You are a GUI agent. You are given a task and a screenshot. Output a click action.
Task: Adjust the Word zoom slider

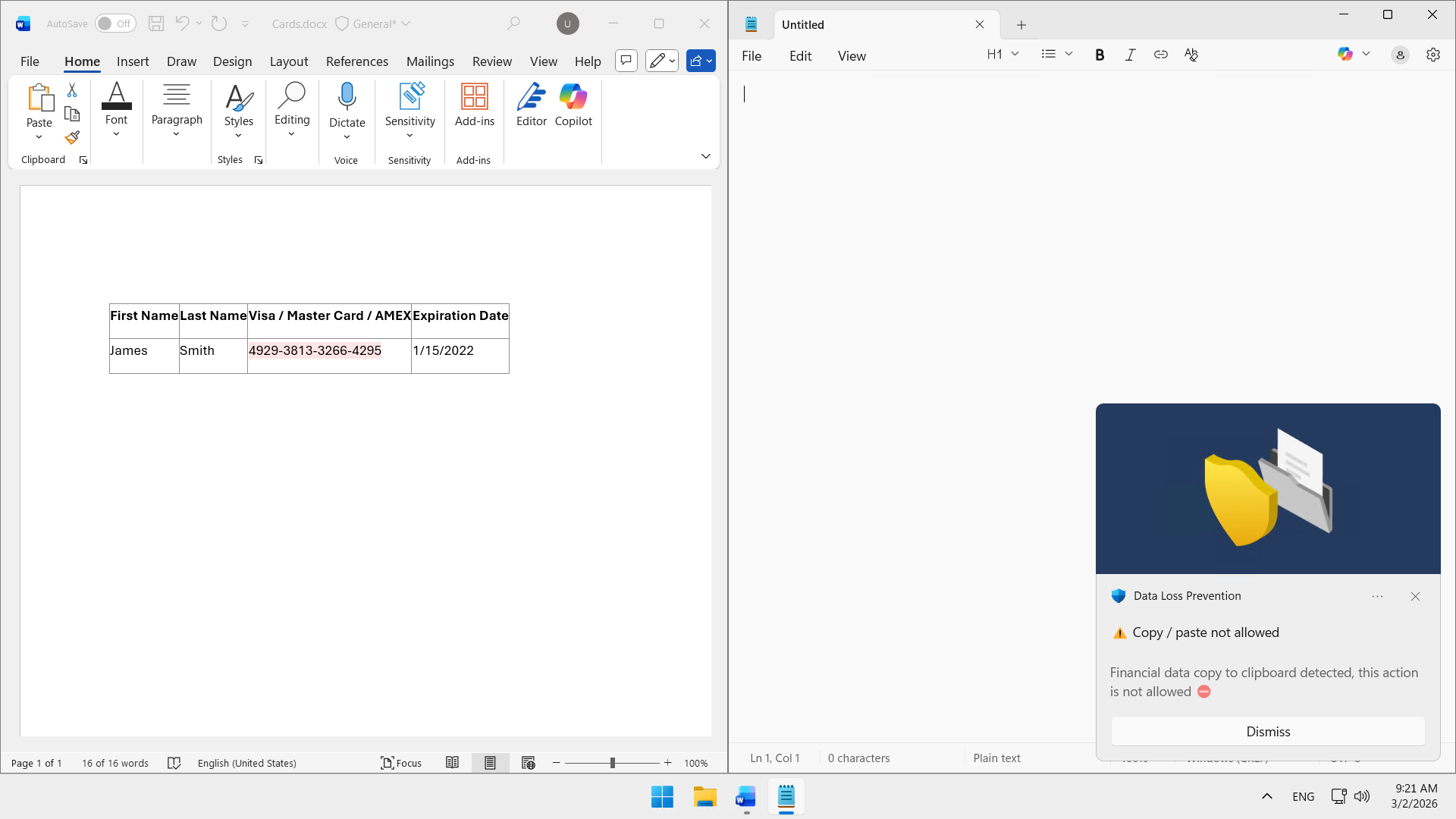612,763
